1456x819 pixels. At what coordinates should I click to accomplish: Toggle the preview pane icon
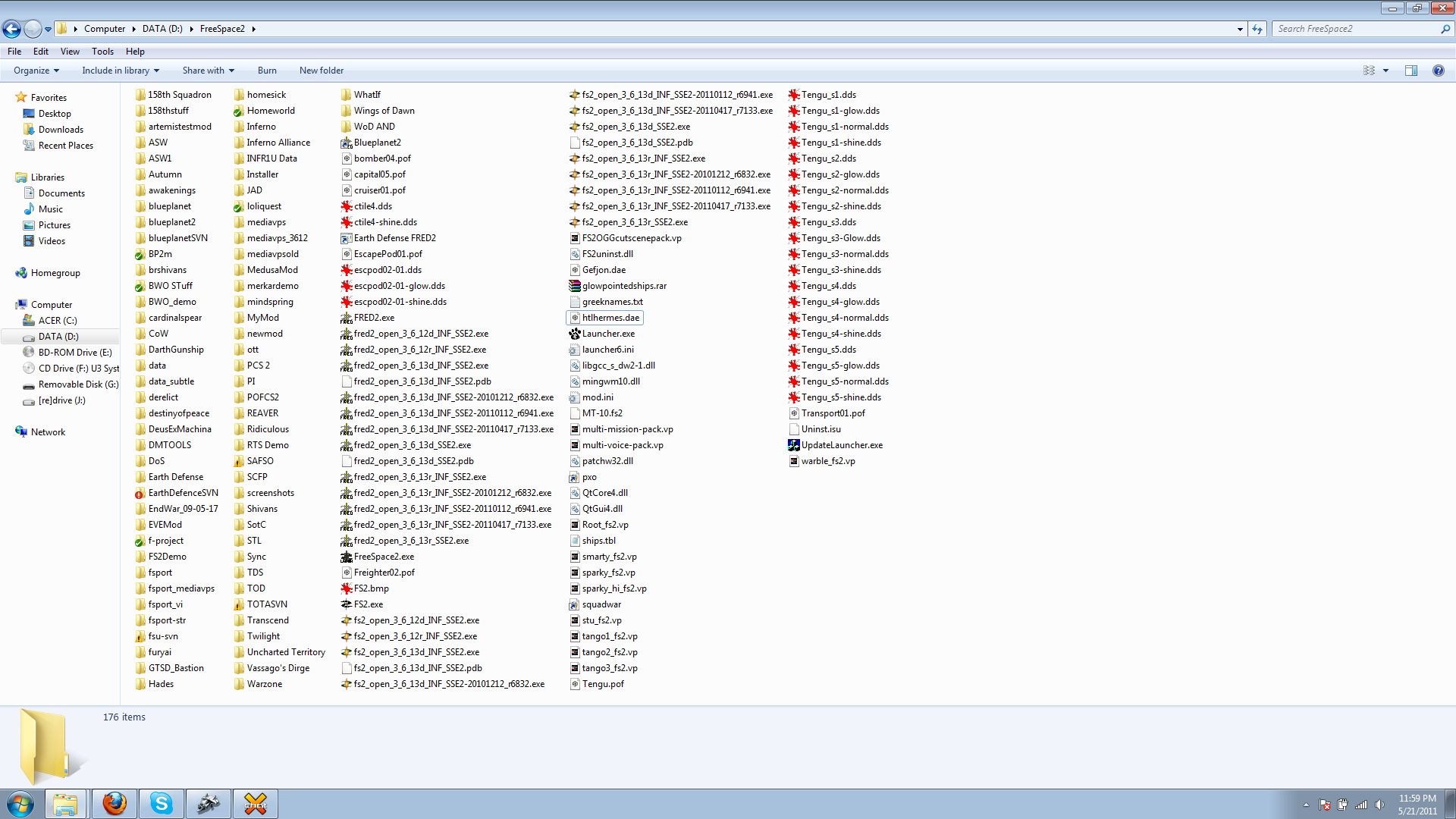point(1411,71)
